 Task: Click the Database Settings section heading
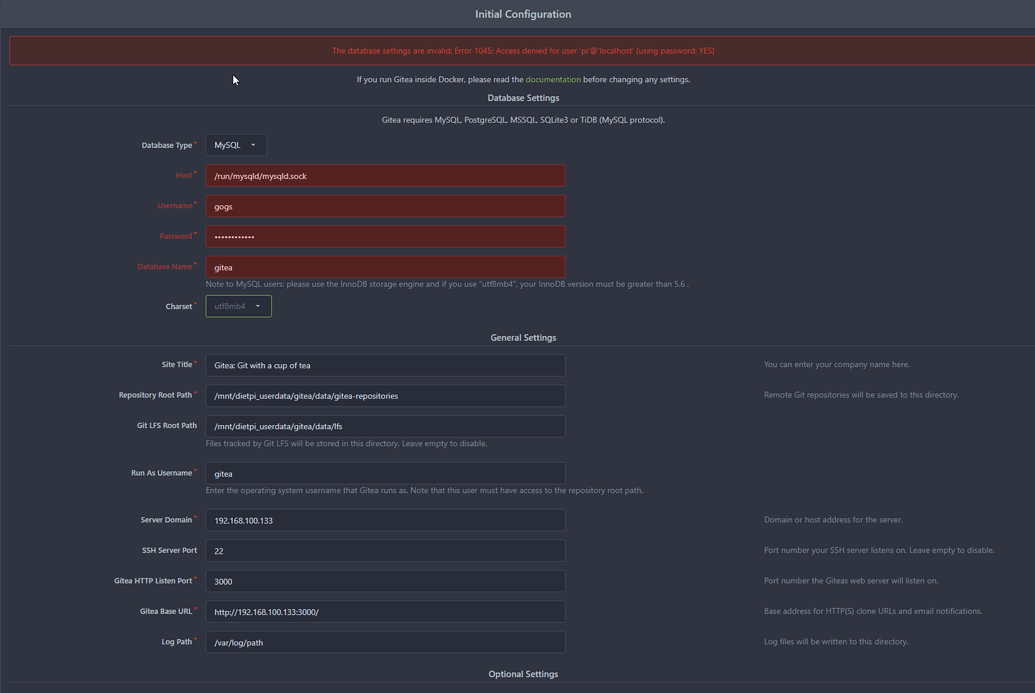[x=523, y=98]
